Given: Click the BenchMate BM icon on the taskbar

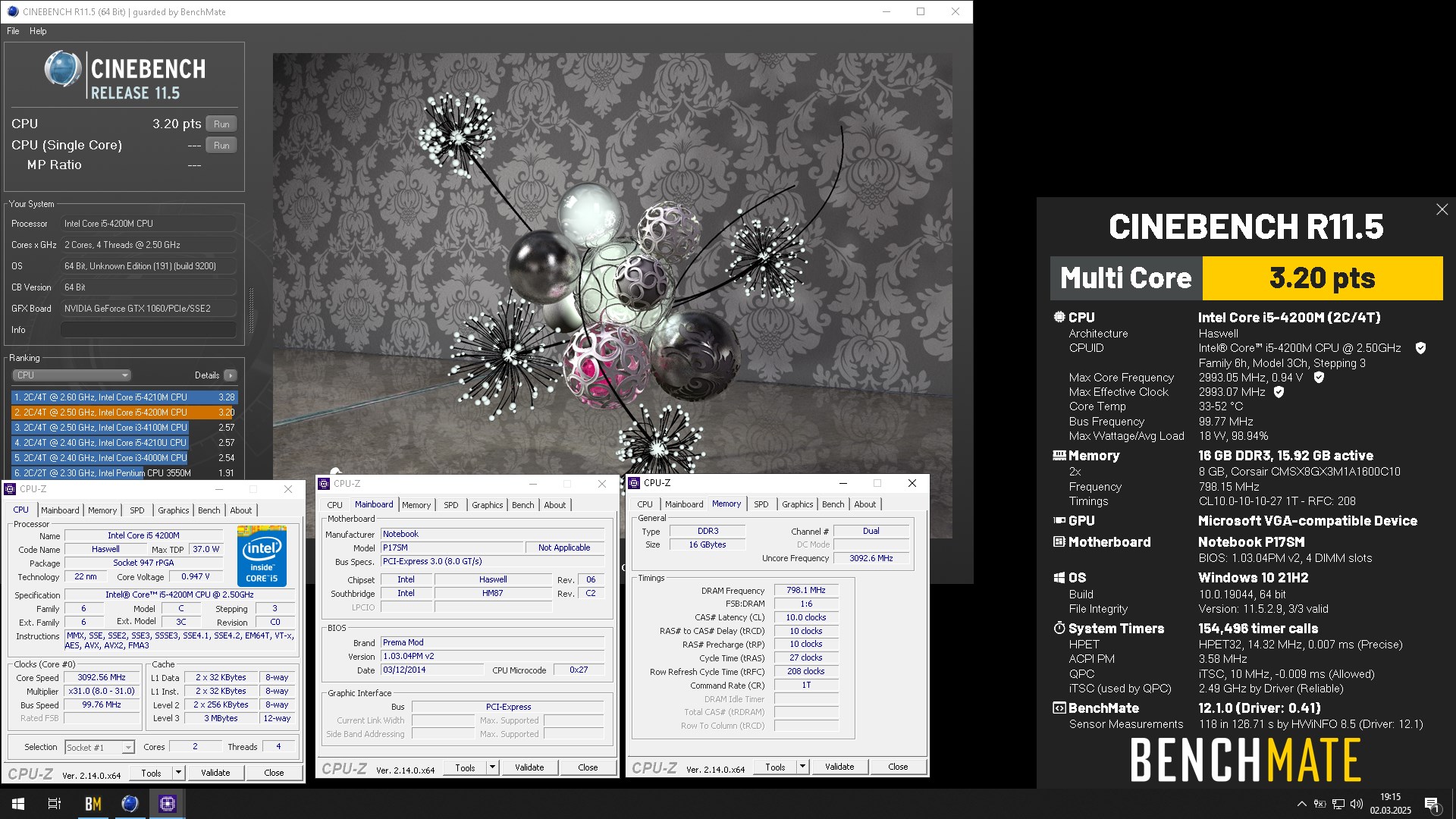Looking at the screenshot, I should click(93, 804).
